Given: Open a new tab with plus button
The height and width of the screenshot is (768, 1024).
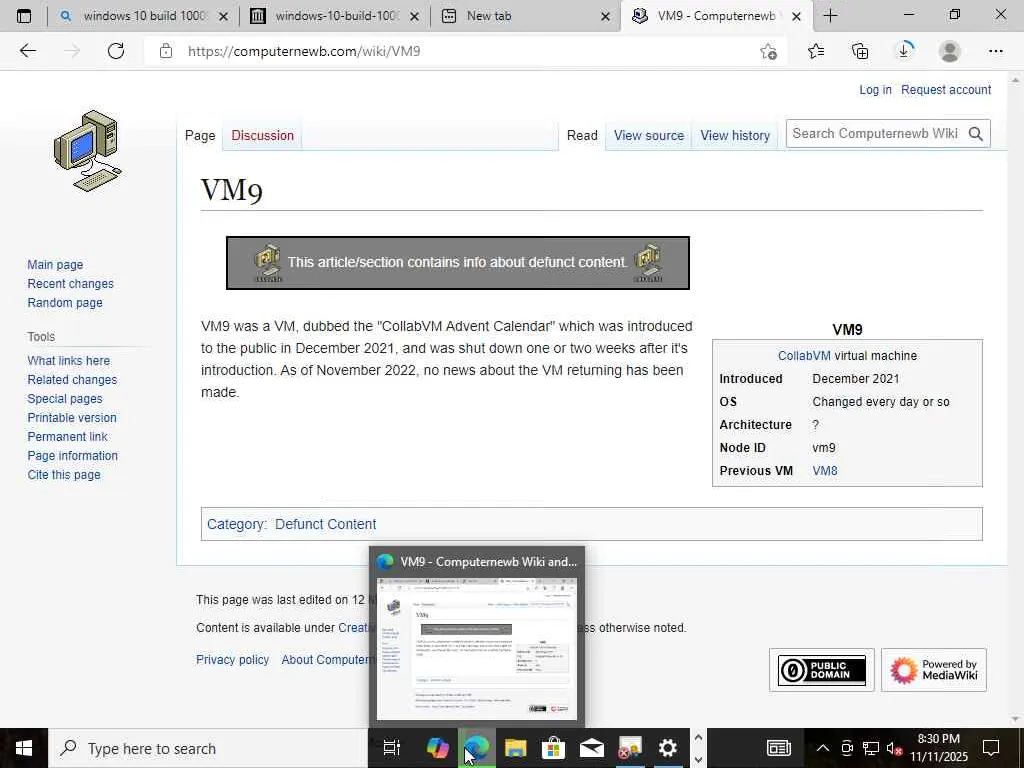Looking at the screenshot, I should 830,16.
